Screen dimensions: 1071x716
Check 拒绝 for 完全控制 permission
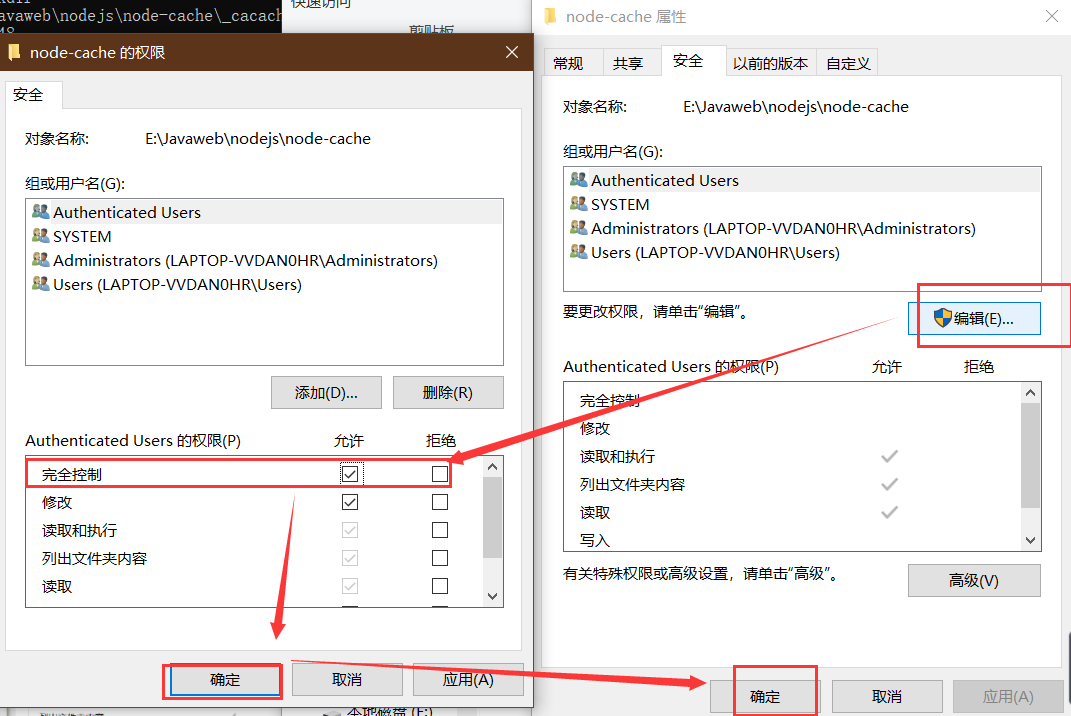[x=439, y=473]
